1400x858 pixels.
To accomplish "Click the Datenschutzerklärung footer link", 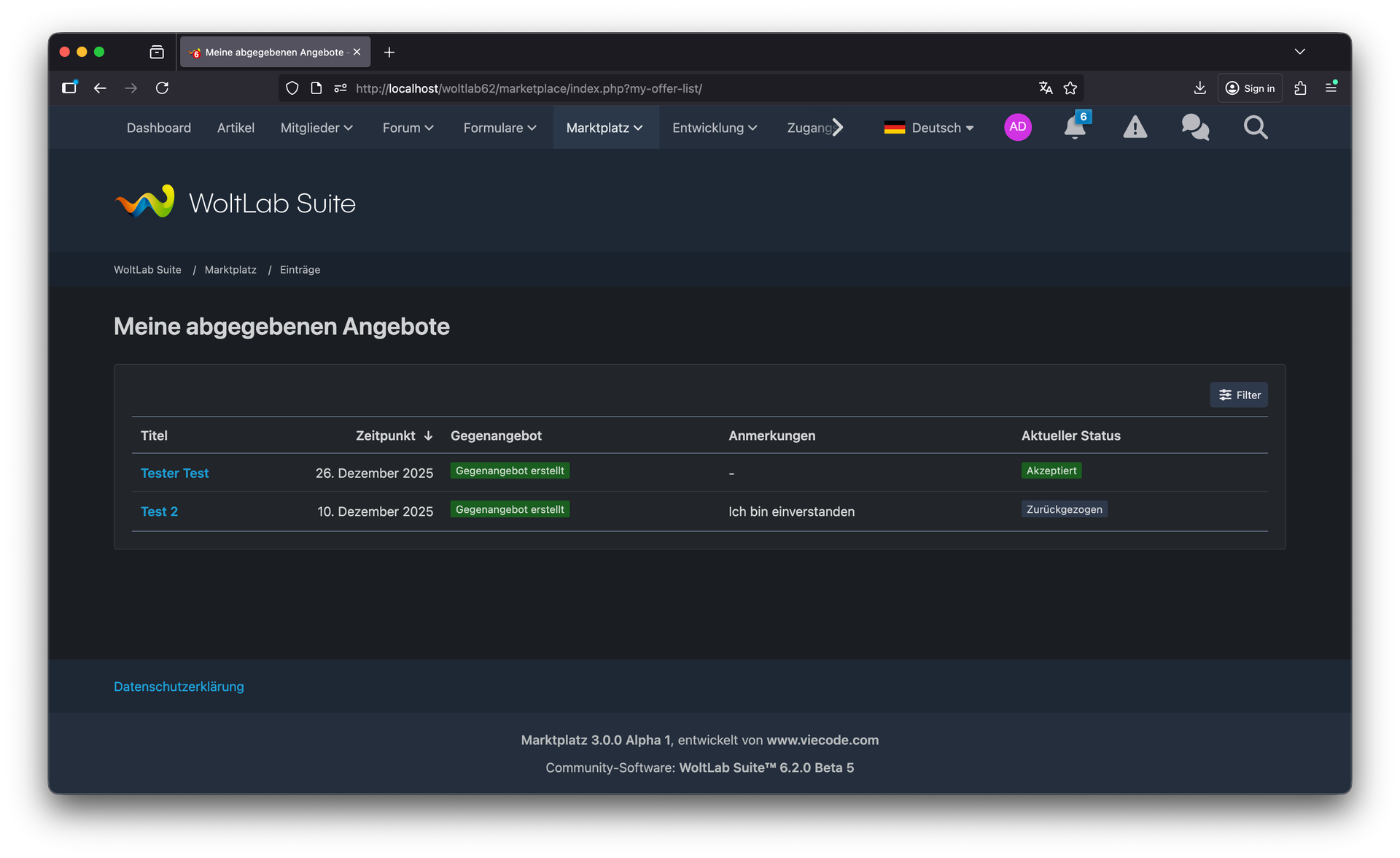I will [179, 687].
